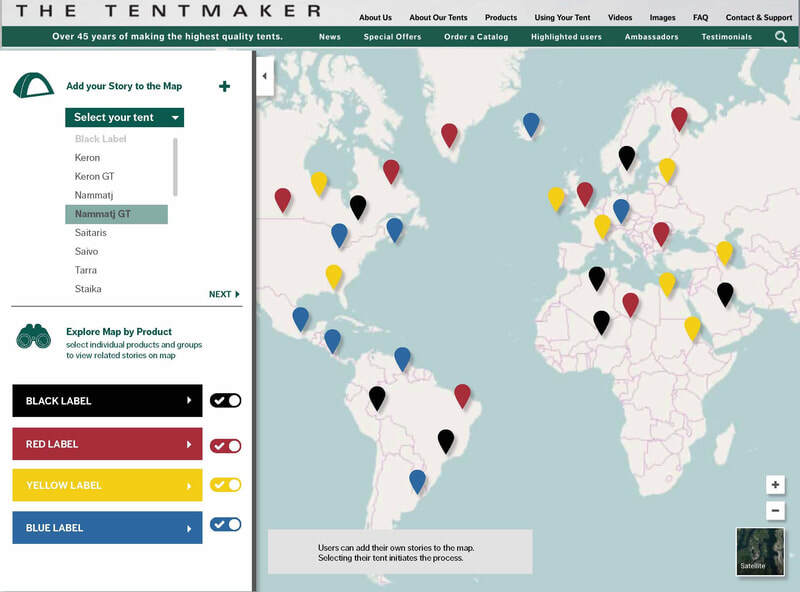
Task: Select the red pin in Finland
Action: coord(679,119)
